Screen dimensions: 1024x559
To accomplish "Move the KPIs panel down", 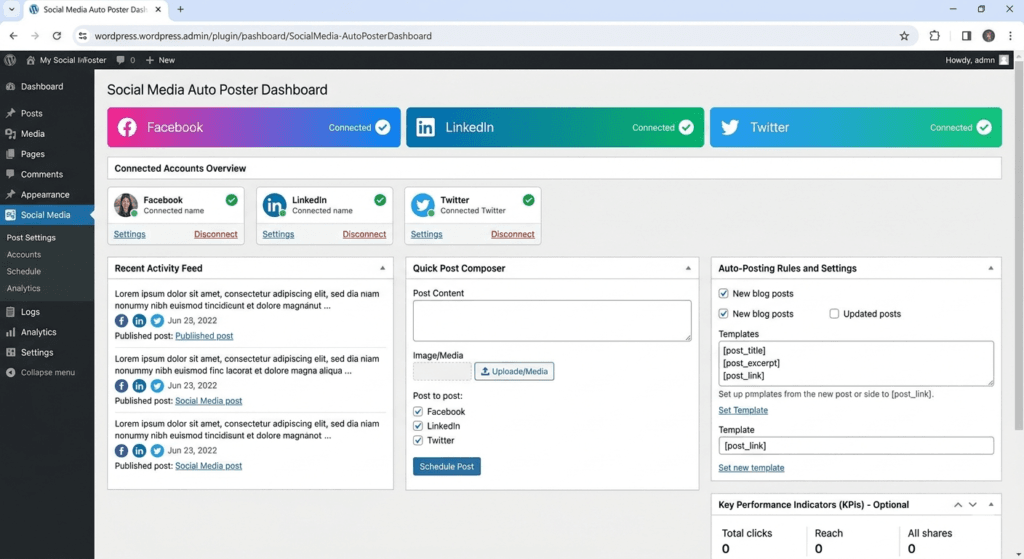I will 973,505.
